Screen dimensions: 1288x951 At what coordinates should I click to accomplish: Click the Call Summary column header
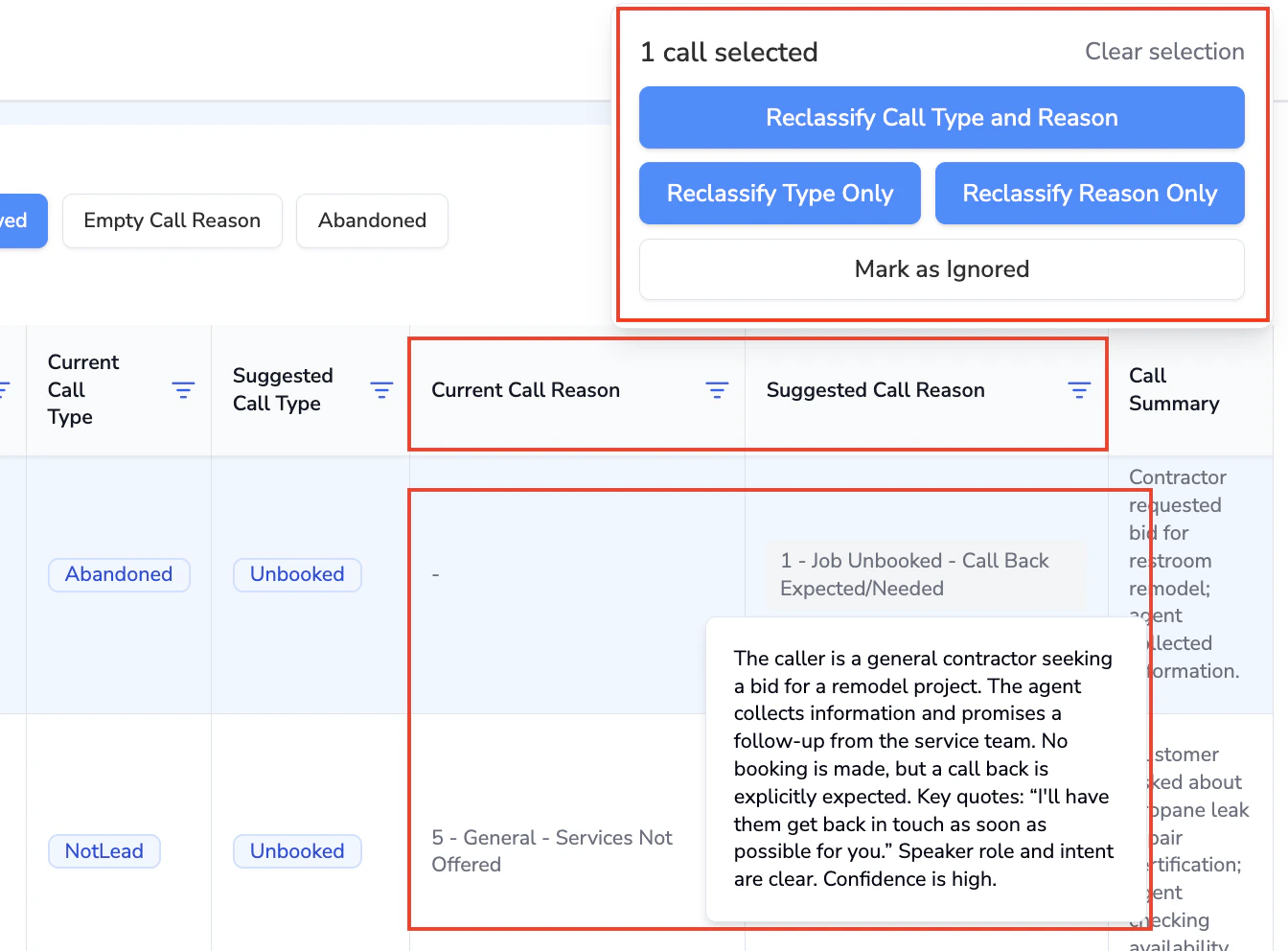(1174, 389)
